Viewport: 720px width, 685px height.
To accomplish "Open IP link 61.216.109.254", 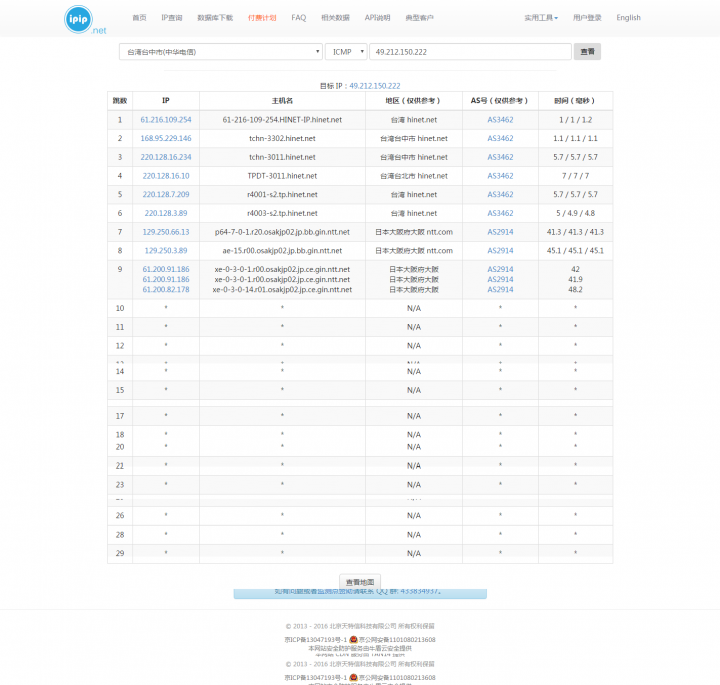I will [x=166, y=120].
